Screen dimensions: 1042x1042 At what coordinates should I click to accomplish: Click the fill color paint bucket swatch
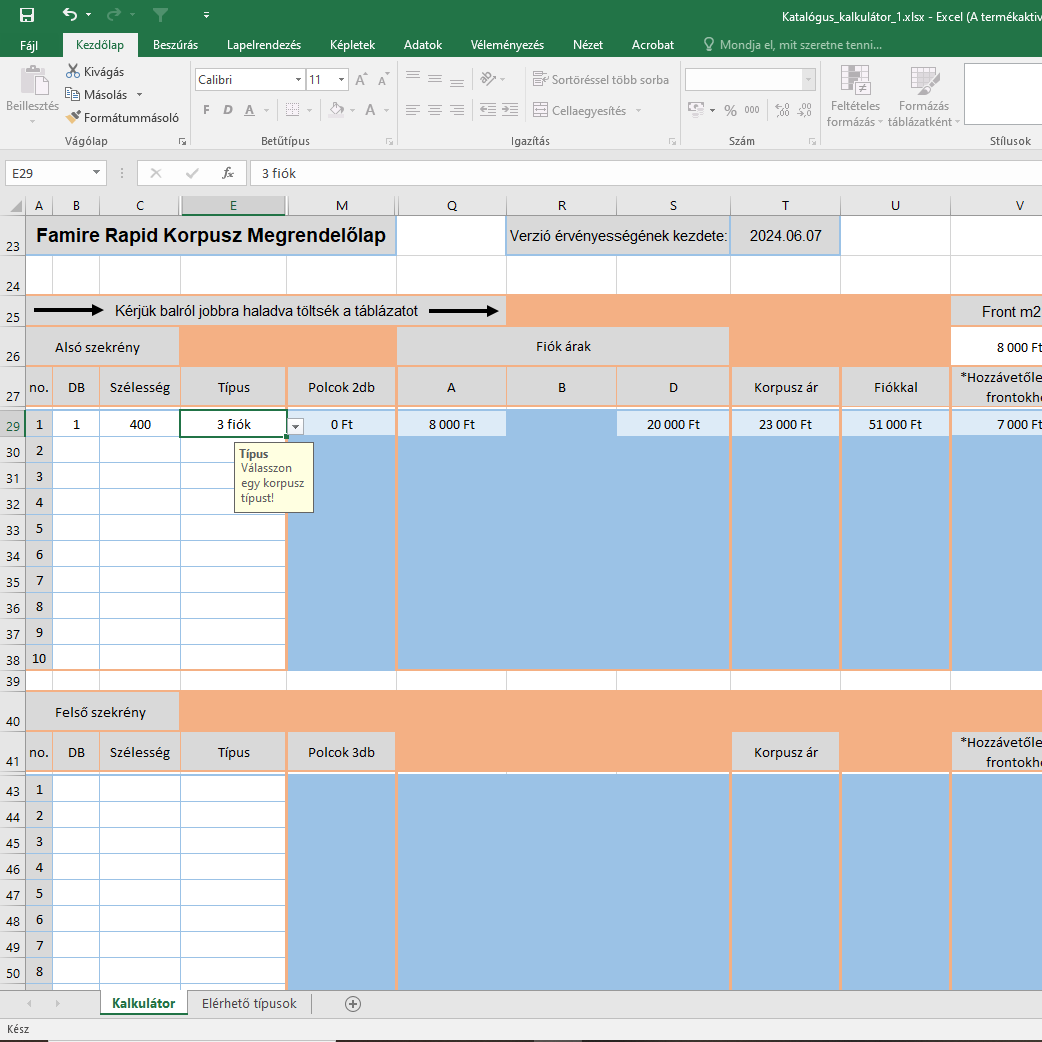click(337, 111)
